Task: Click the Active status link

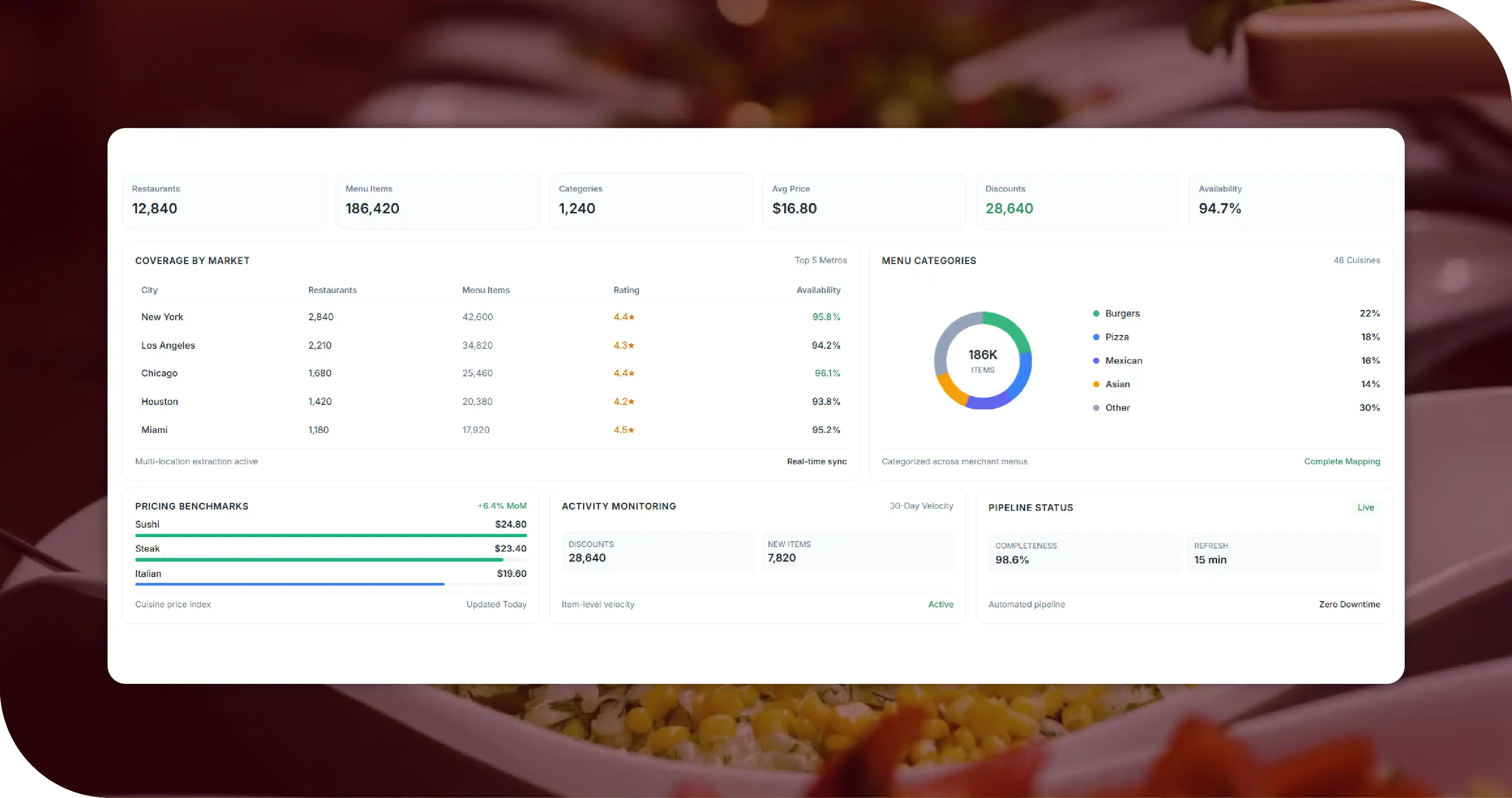Action: (x=941, y=604)
